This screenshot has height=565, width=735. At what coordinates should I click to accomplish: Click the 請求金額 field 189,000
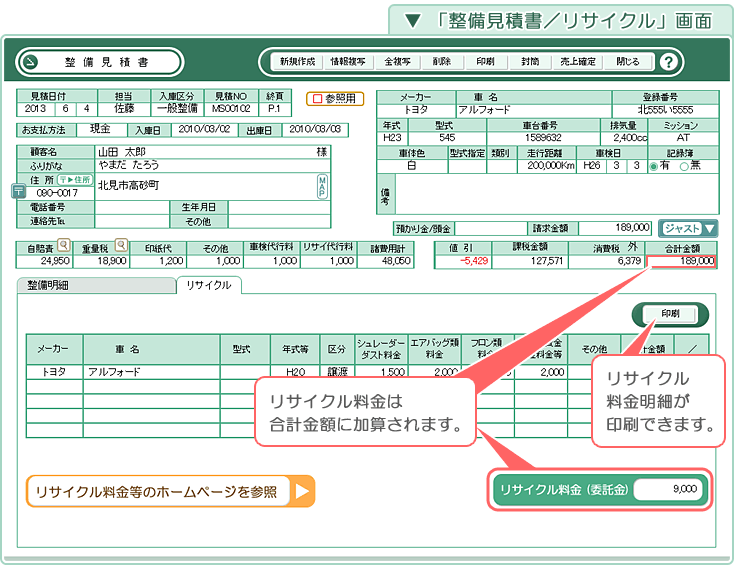coord(615,228)
